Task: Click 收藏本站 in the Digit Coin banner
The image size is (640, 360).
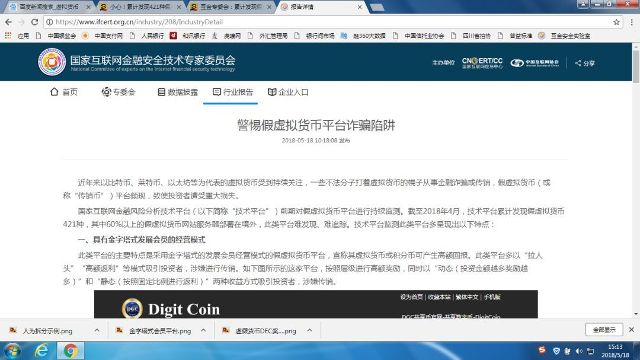Action: (439, 297)
